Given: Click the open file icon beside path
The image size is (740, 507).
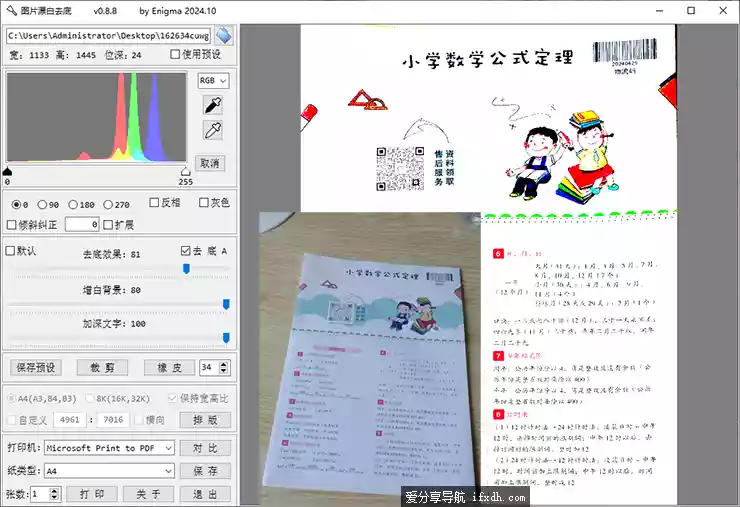Looking at the screenshot, I should 224,35.
